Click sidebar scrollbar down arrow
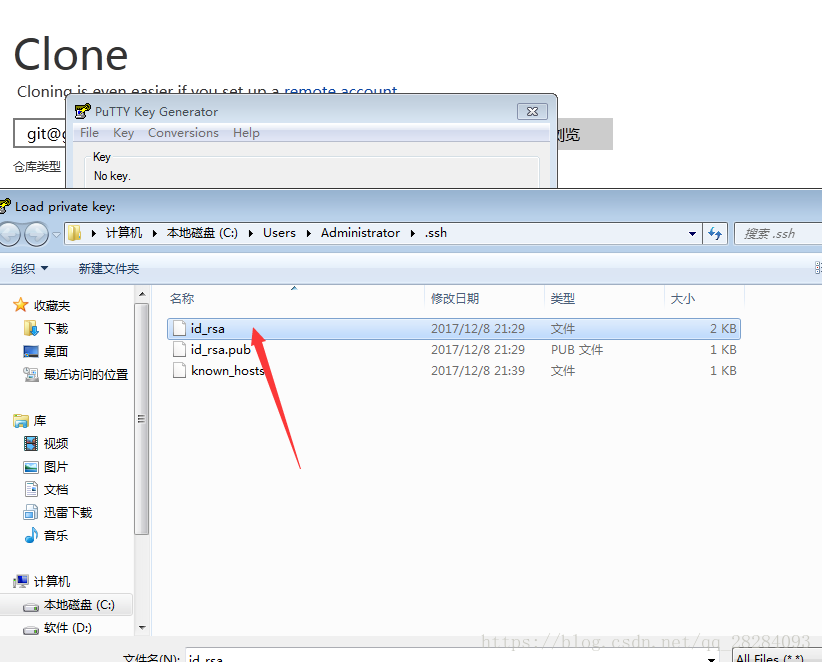 point(142,627)
